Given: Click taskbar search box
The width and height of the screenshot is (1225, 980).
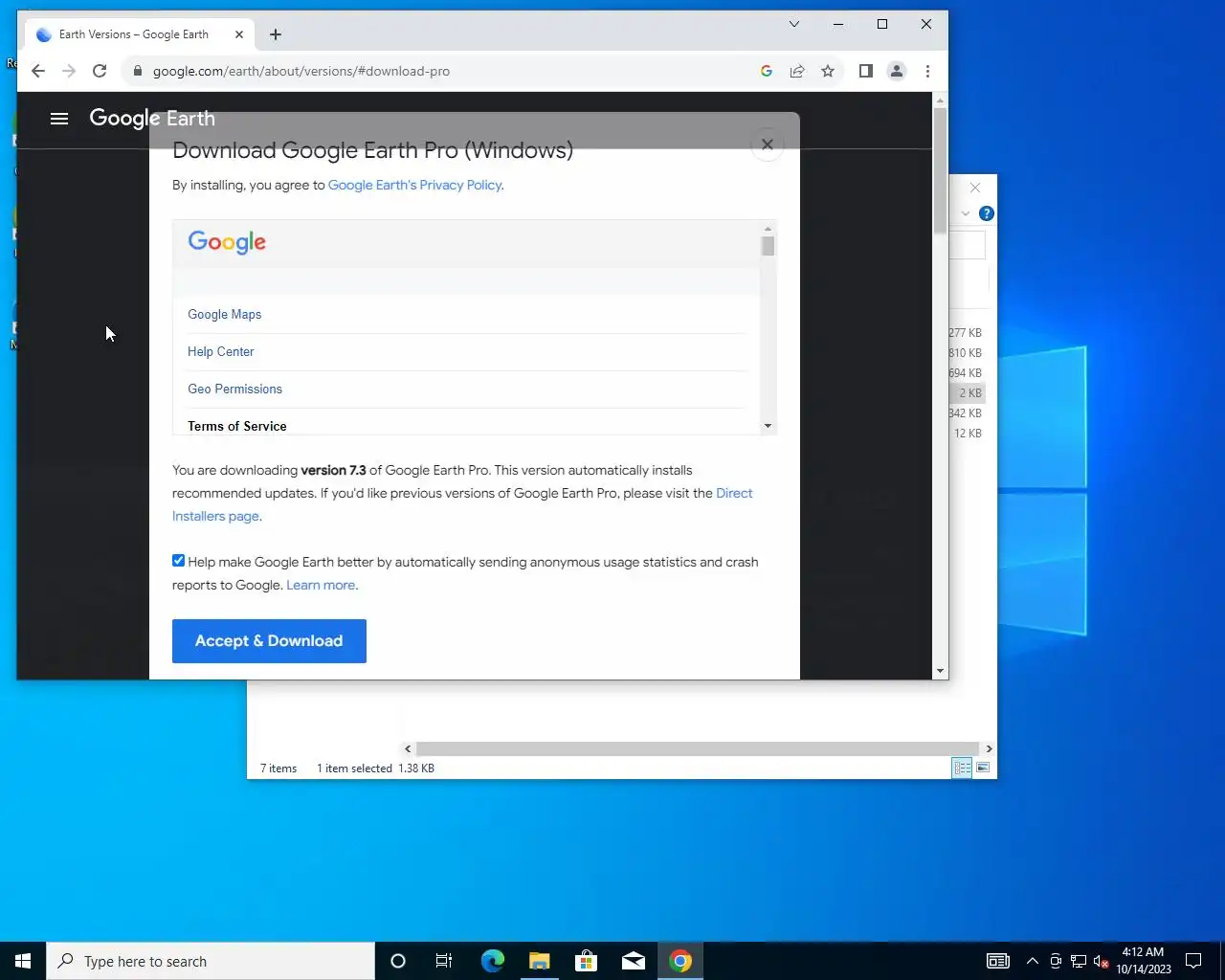Looking at the screenshot, I should pyautogui.click(x=211, y=961).
